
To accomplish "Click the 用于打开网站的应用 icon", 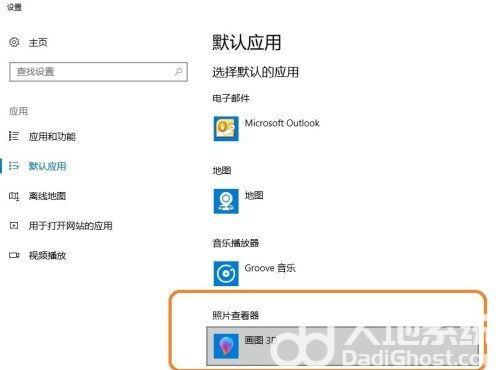I will coord(14,226).
